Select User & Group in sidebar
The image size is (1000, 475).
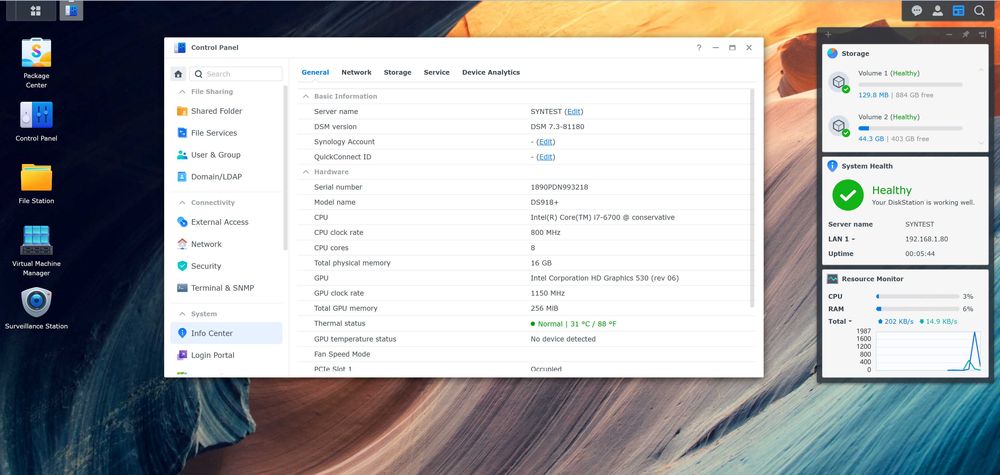pyautogui.click(x=226, y=155)
